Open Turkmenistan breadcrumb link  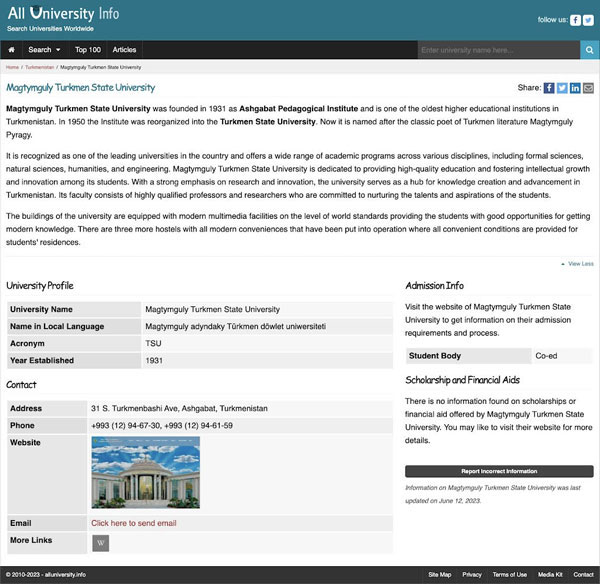point(39,67)
